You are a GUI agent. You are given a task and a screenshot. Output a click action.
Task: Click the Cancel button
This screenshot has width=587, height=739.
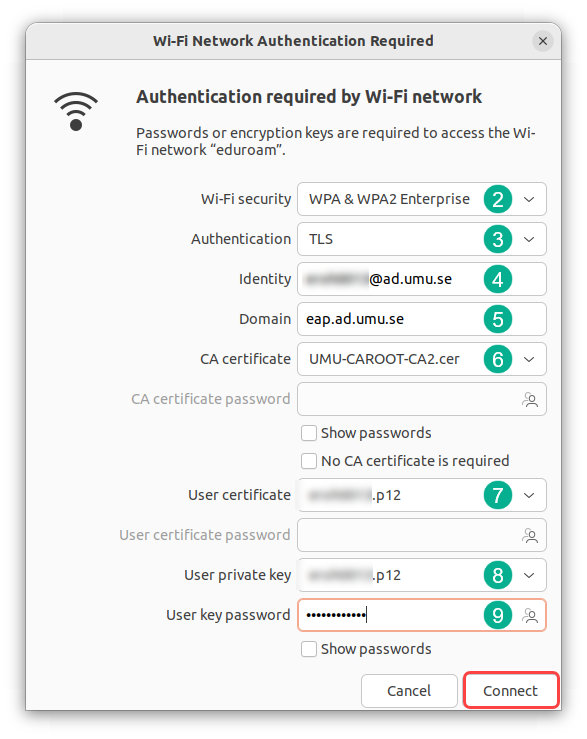pos(409,690)
